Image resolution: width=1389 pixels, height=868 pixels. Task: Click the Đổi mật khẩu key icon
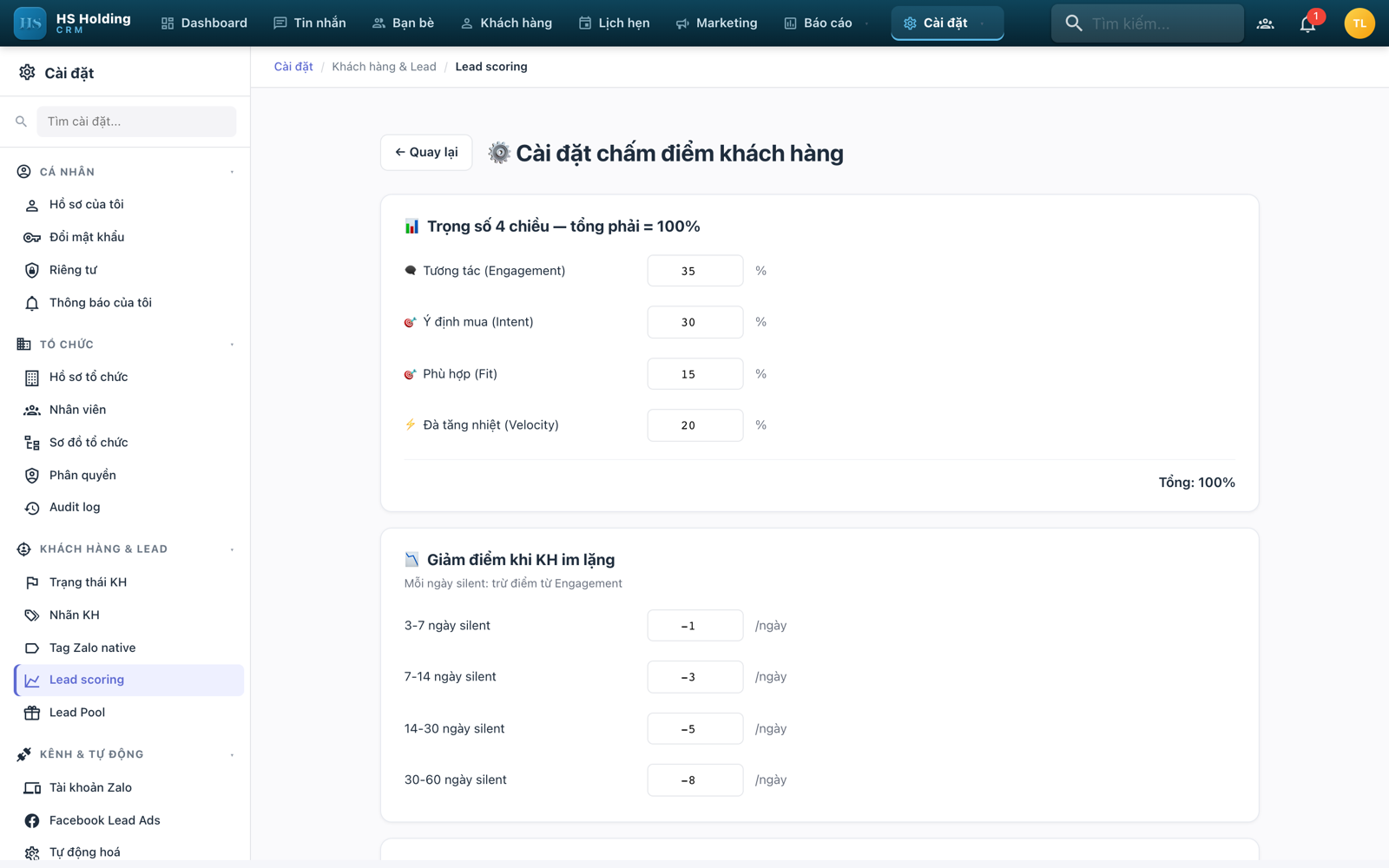coord(32,238)
